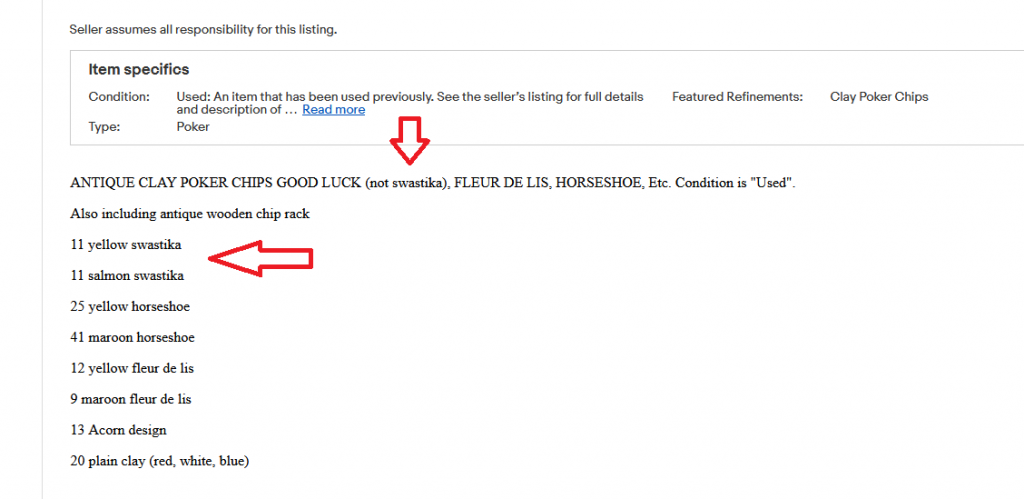The width and height of the screenshot is (1024, 499).
Task: Click the "20 plain clay" line
Action: 159,461
